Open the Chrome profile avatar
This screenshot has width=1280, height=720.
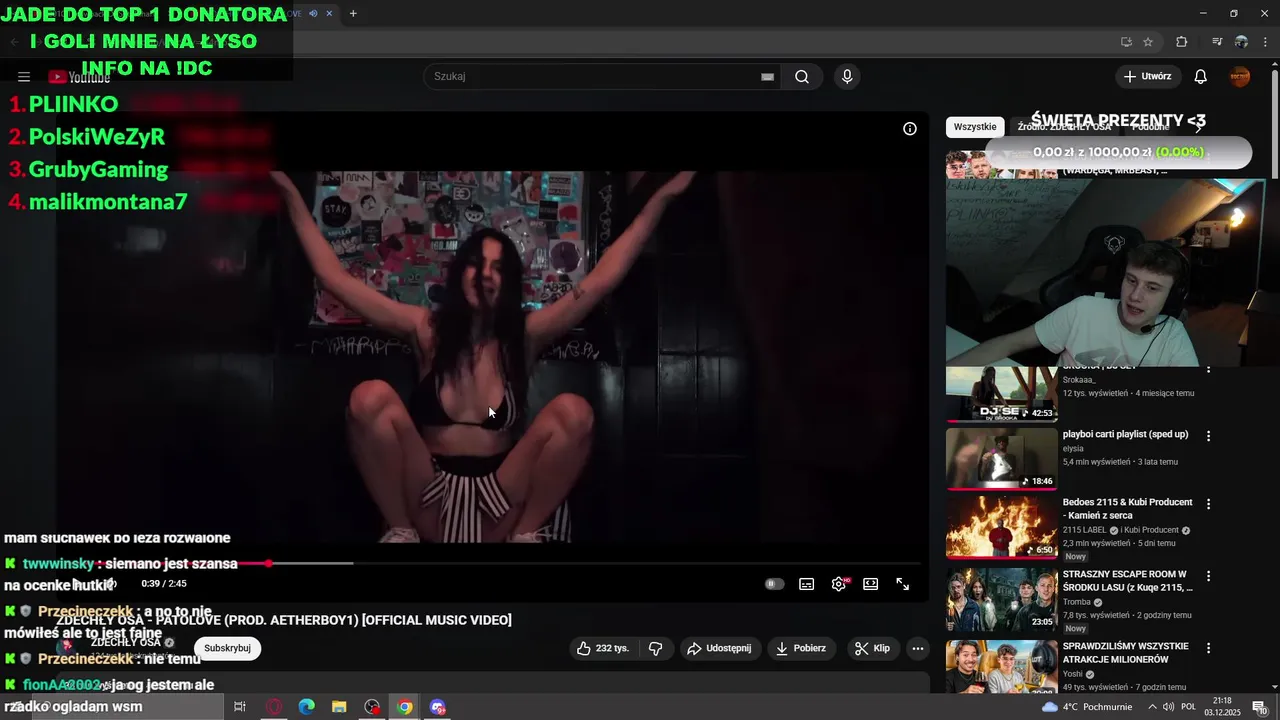(1241, 42)
